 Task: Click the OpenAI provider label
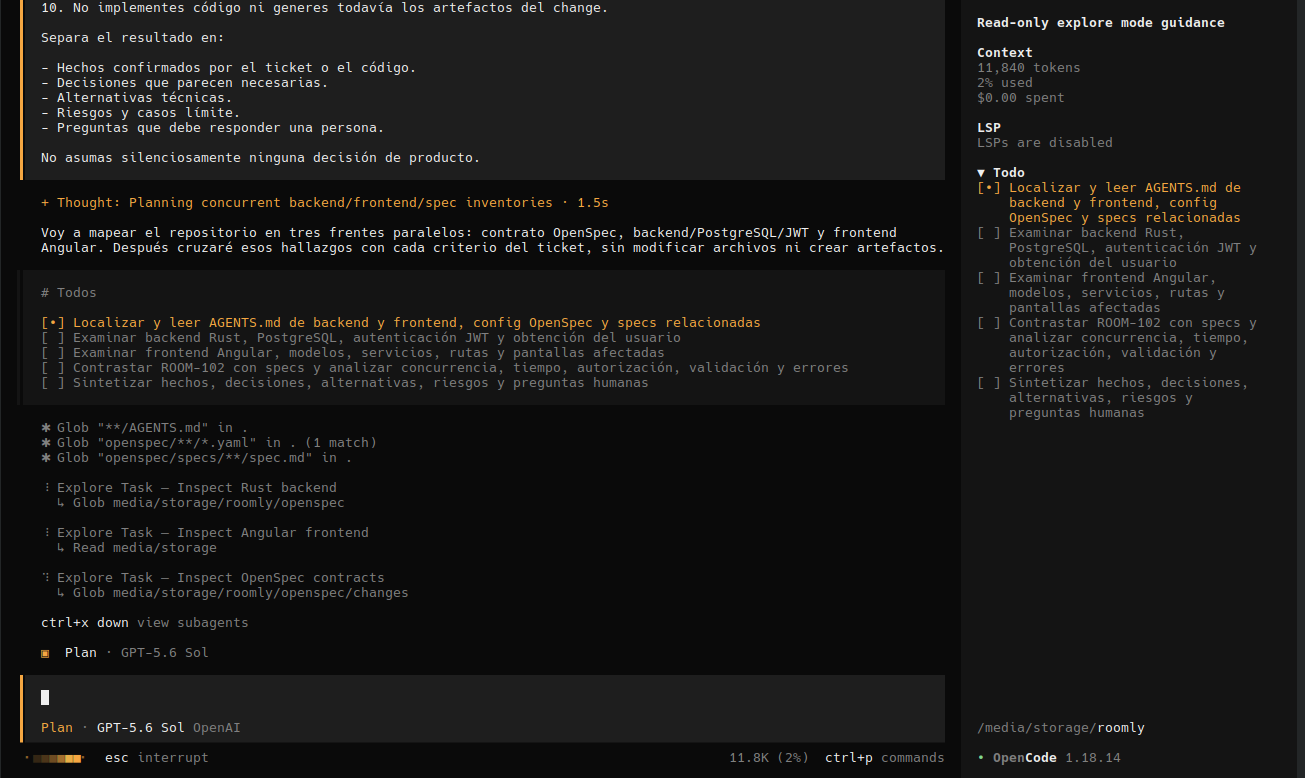pyautogui.click(x=217, y=728)
